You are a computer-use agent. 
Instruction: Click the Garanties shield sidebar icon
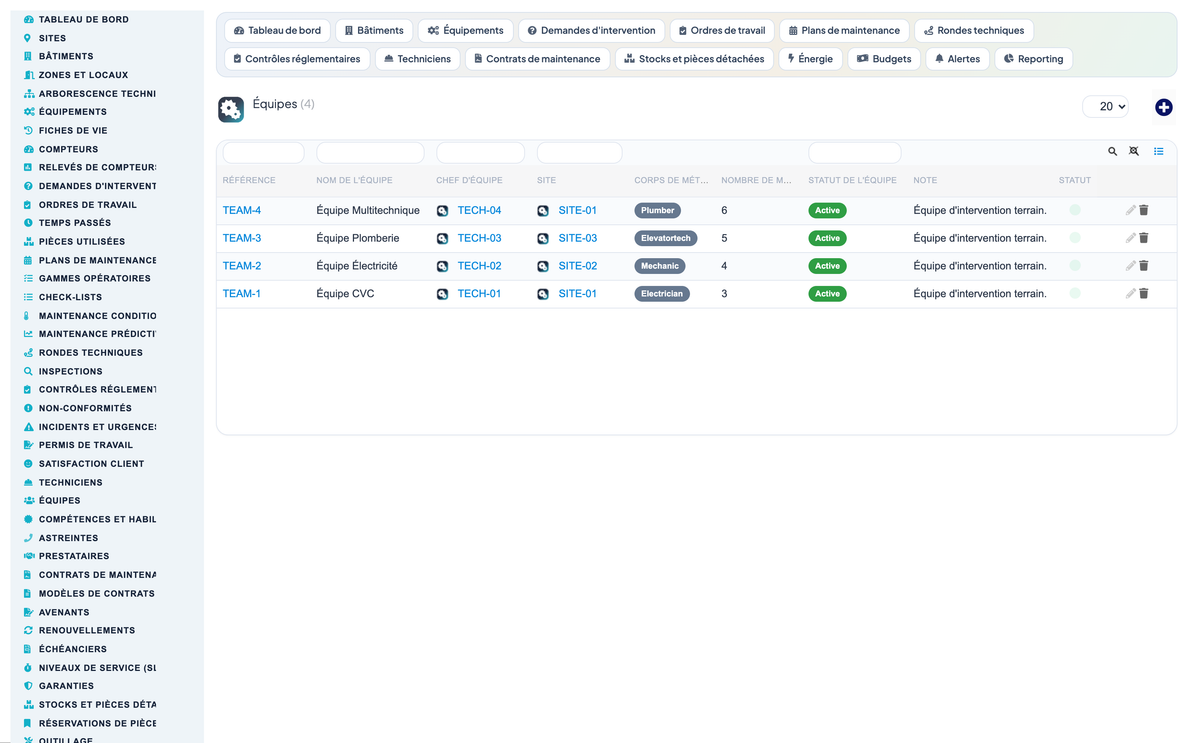[28, 686]
